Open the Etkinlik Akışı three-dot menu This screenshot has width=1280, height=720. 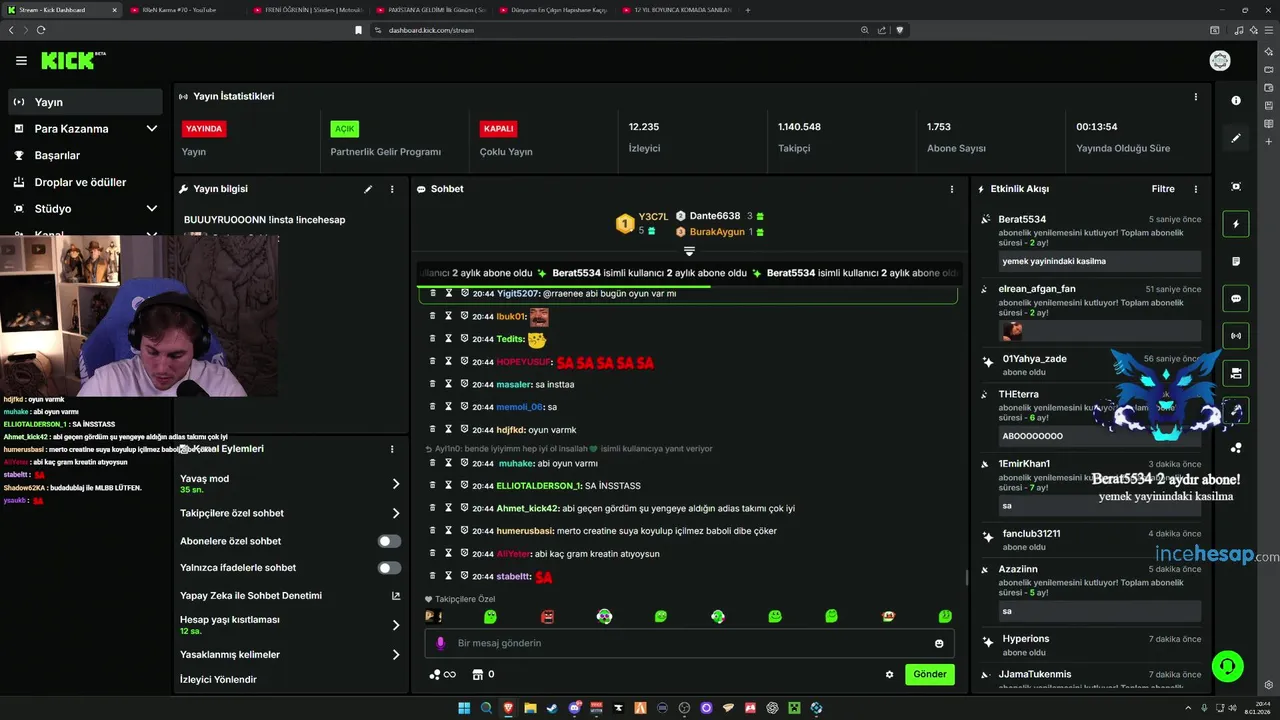[x=1195, y=189]
